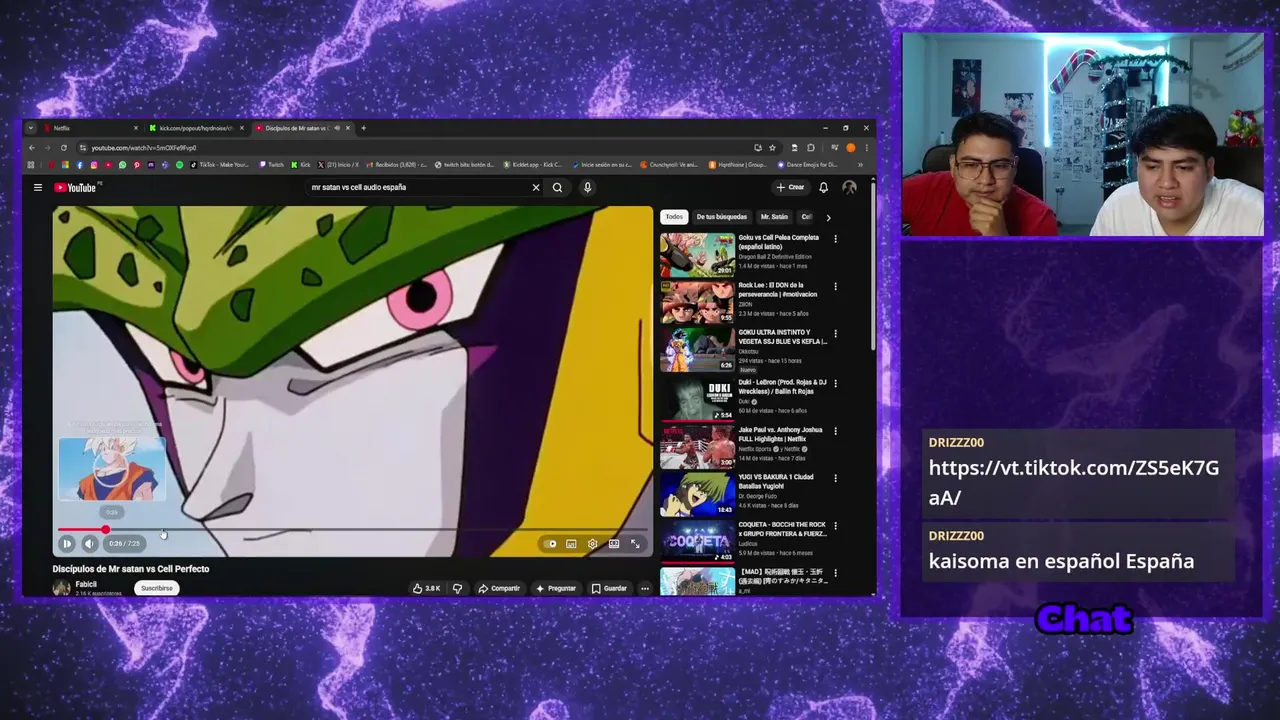1280x720 pixels.
Task: Save video with the Guardar button
Action: 609,588
